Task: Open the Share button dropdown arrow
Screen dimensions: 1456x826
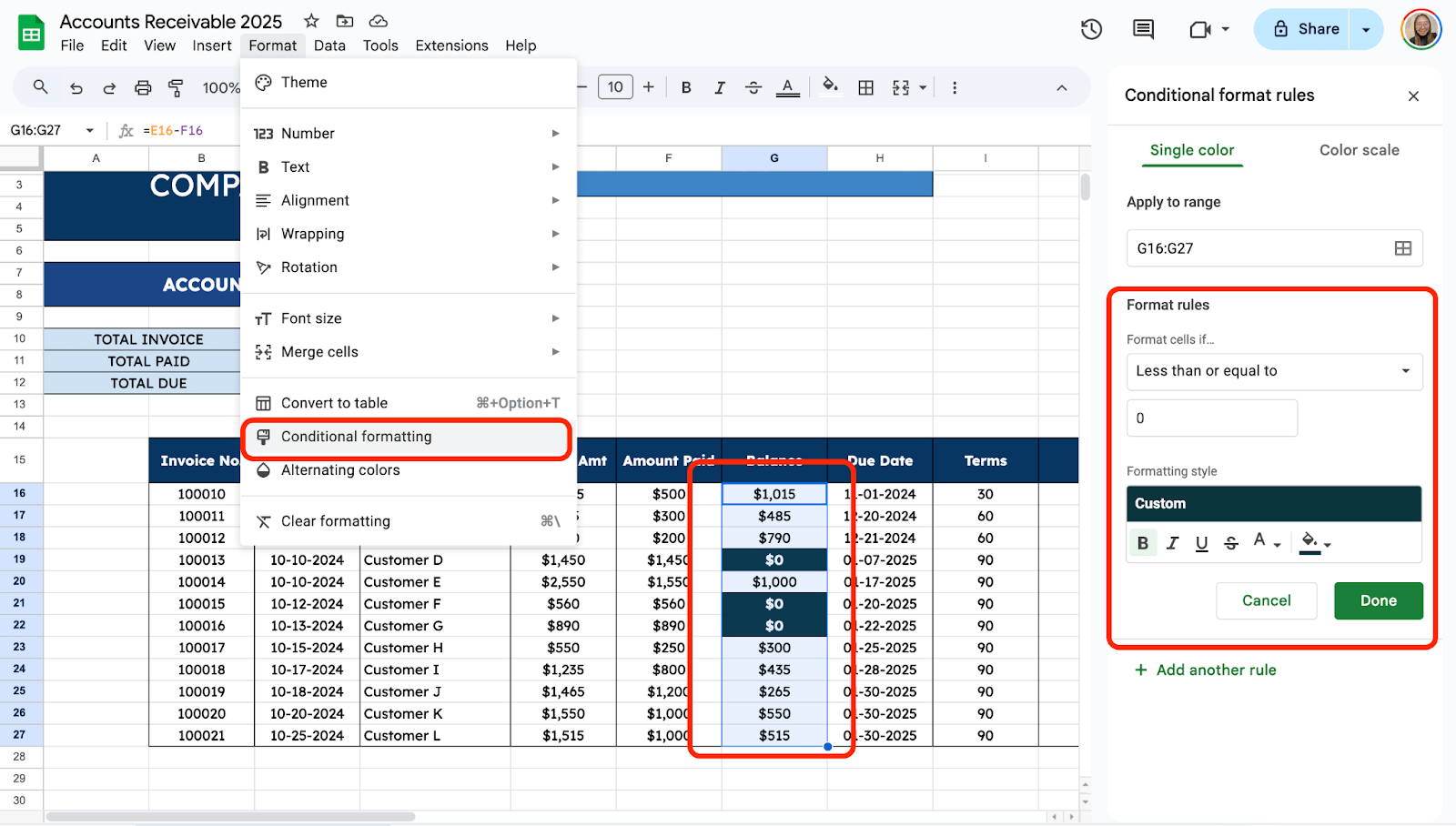Action: click(x=1366, y=29)
